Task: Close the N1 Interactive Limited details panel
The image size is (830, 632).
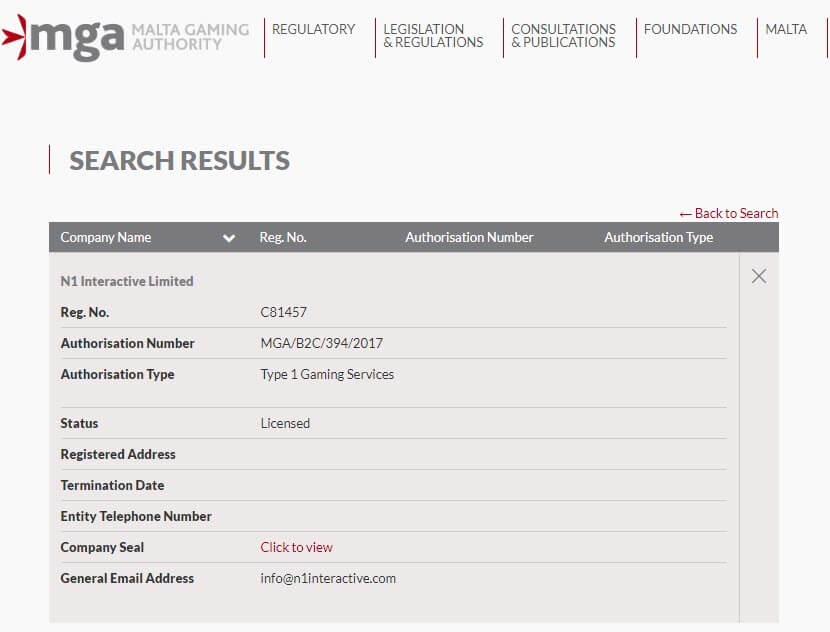Action: tap(759, 276)
